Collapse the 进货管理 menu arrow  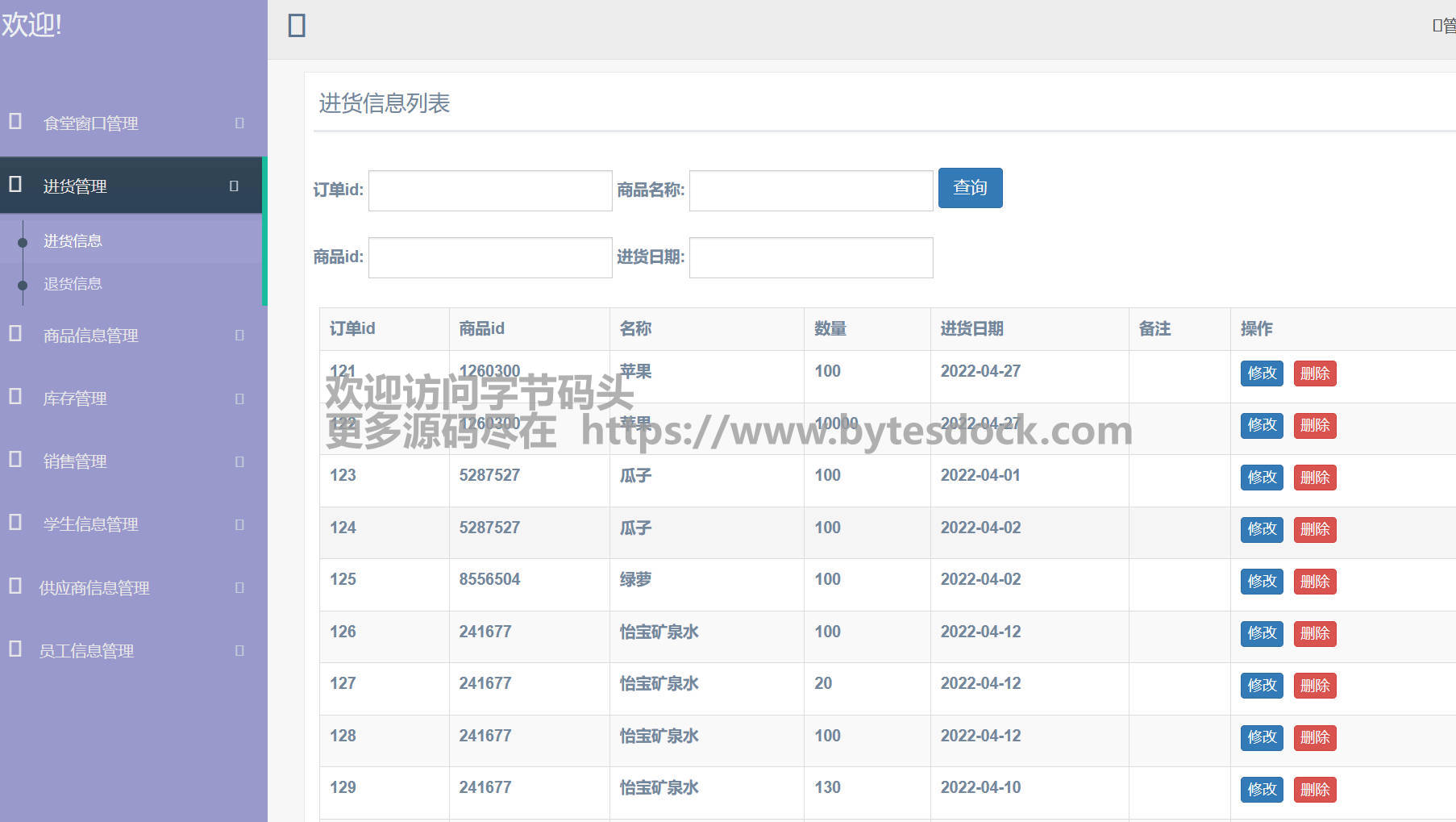[x=234, y=186]
